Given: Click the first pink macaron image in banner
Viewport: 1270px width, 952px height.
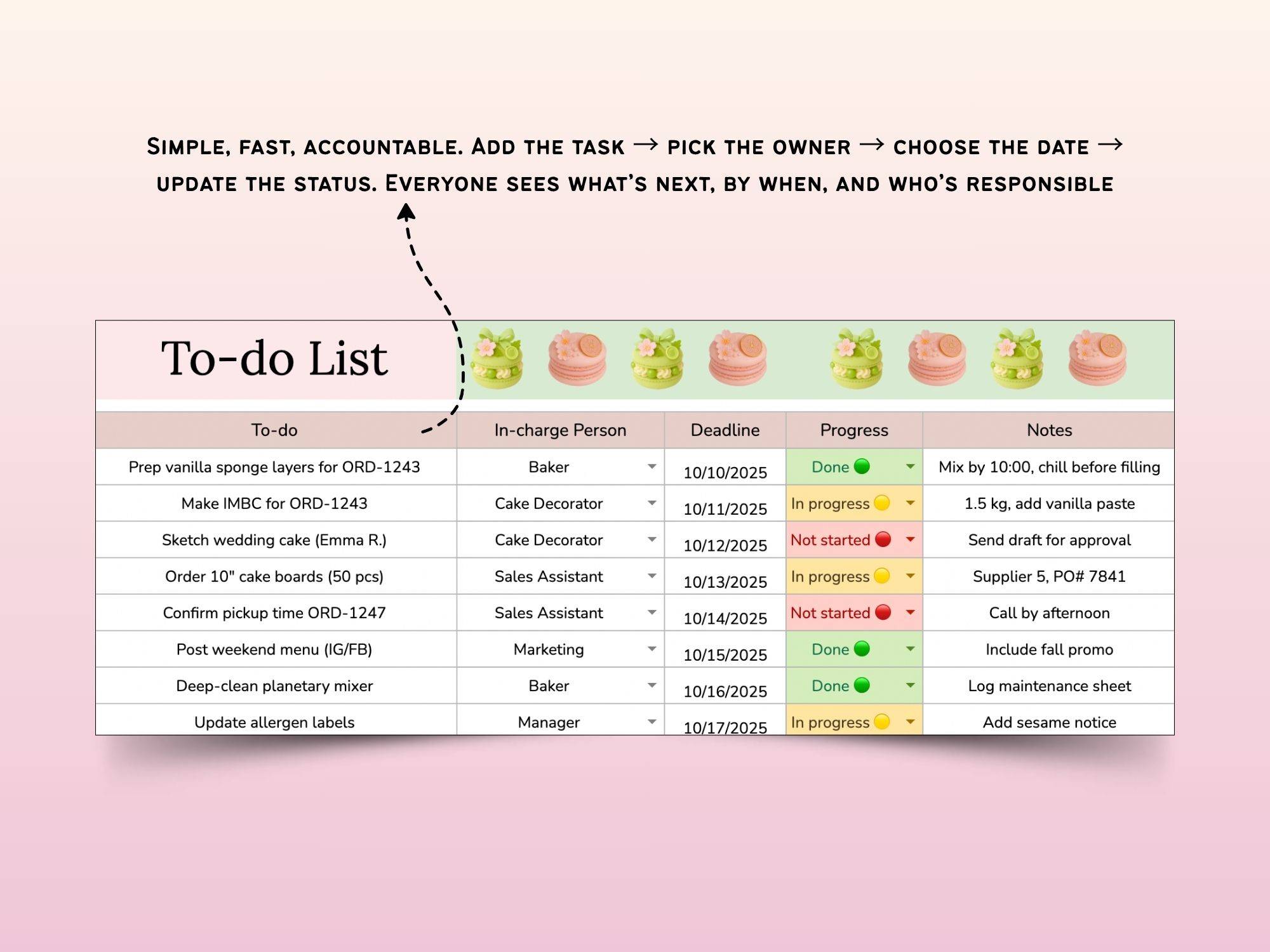Looking at the screenshot, I should [577, 359].
